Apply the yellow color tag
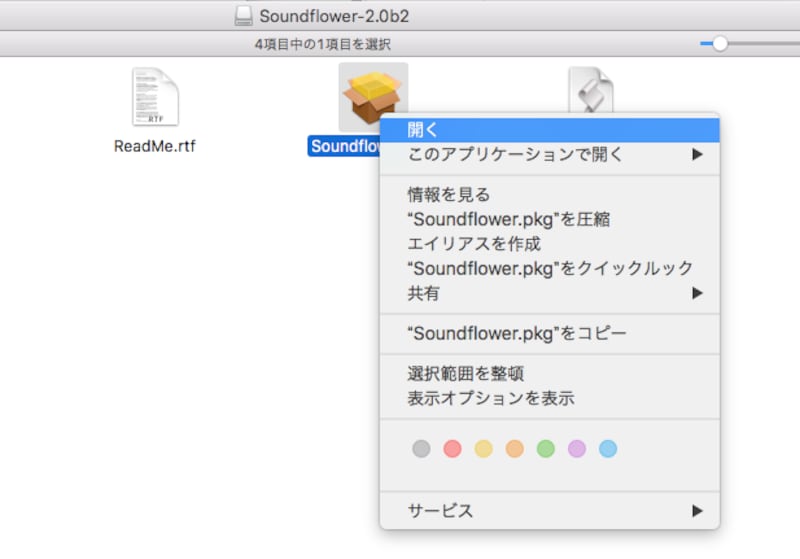The width and height of the screenshot is (800, 559). pos(484,449)
